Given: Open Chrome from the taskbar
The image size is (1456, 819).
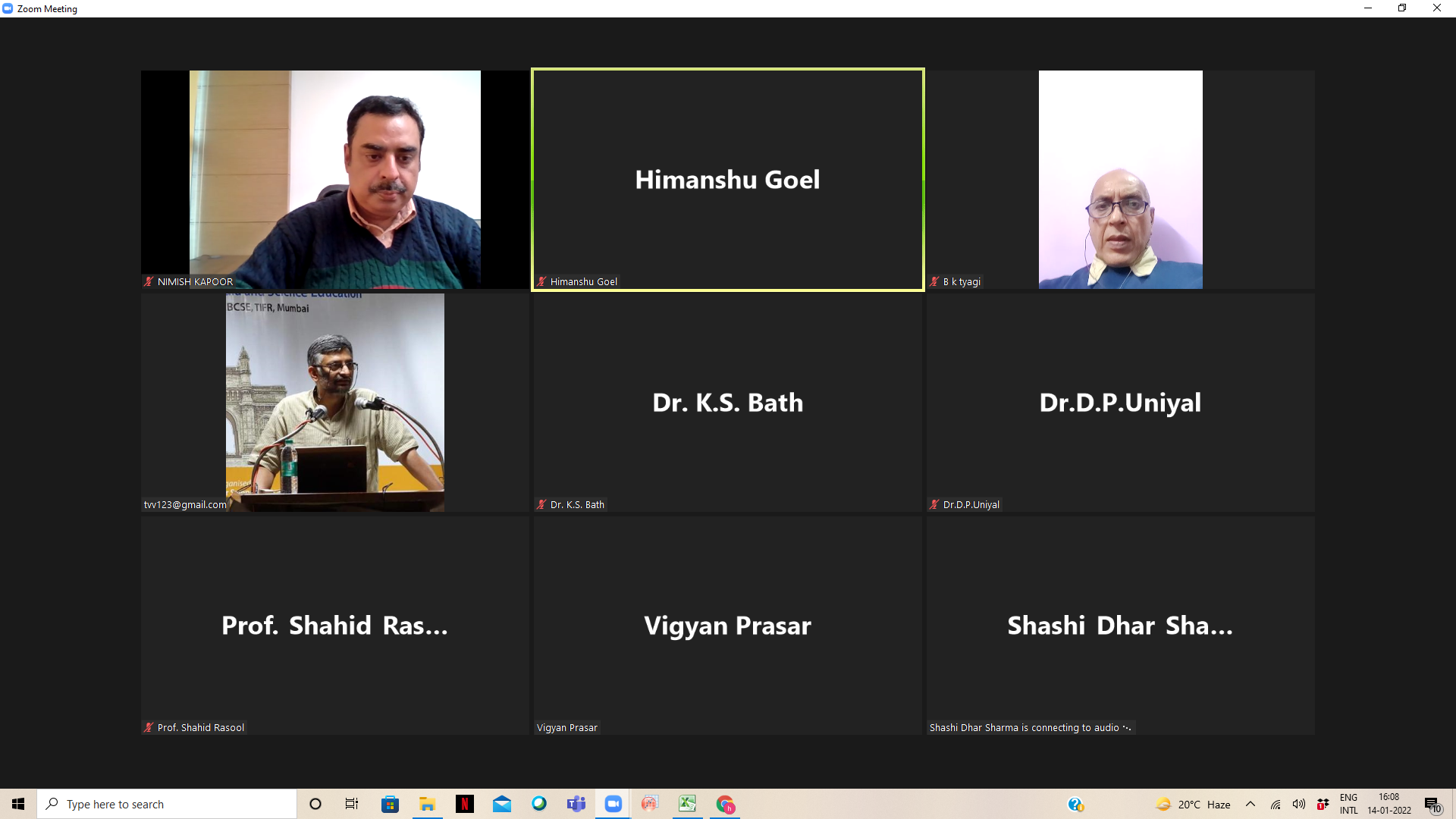Looking at the screenshot, I should click(x=725, y=804).
